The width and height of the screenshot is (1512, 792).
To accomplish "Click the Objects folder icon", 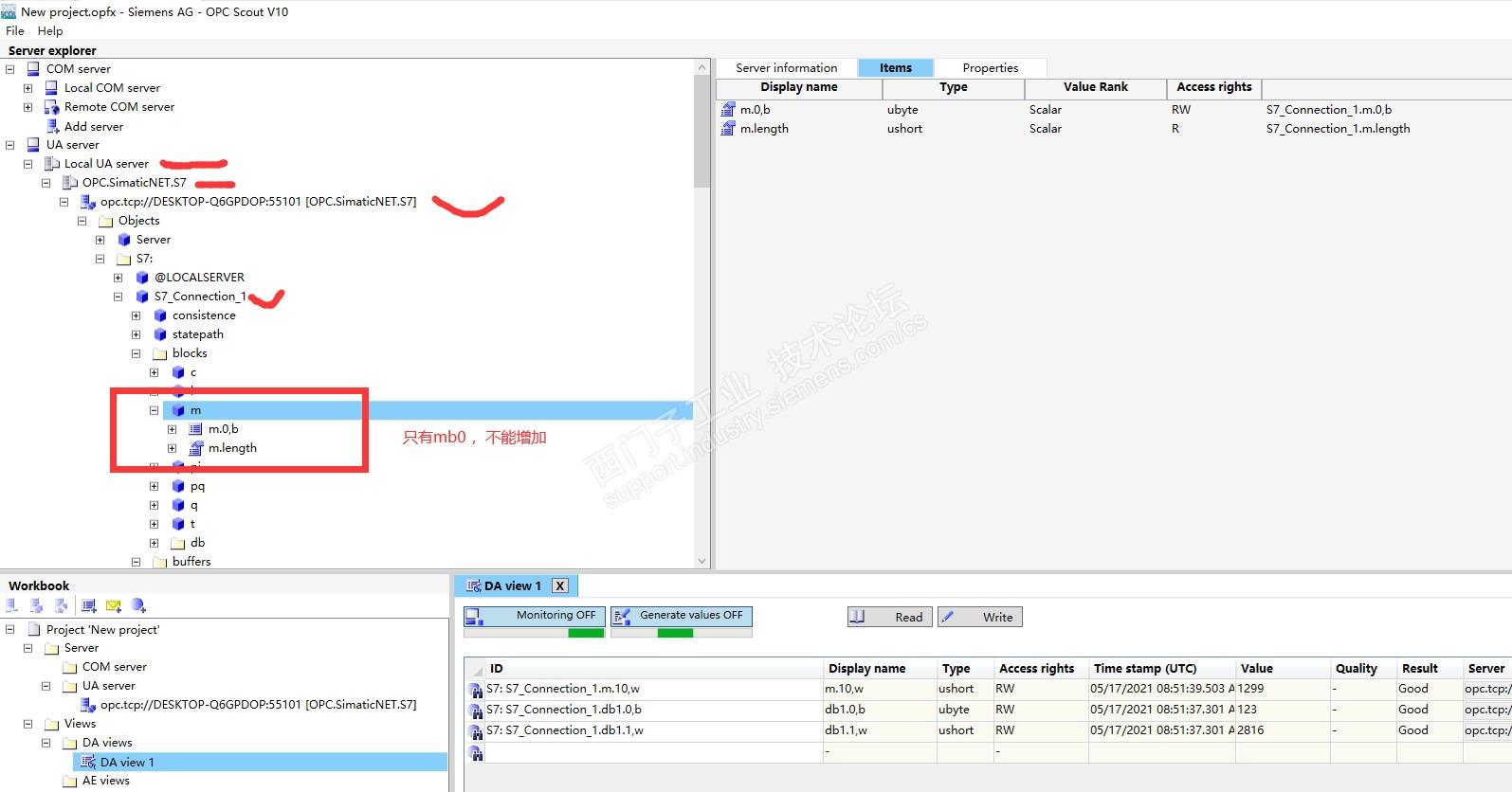I will pyautogui.click(x=106, y=221).
